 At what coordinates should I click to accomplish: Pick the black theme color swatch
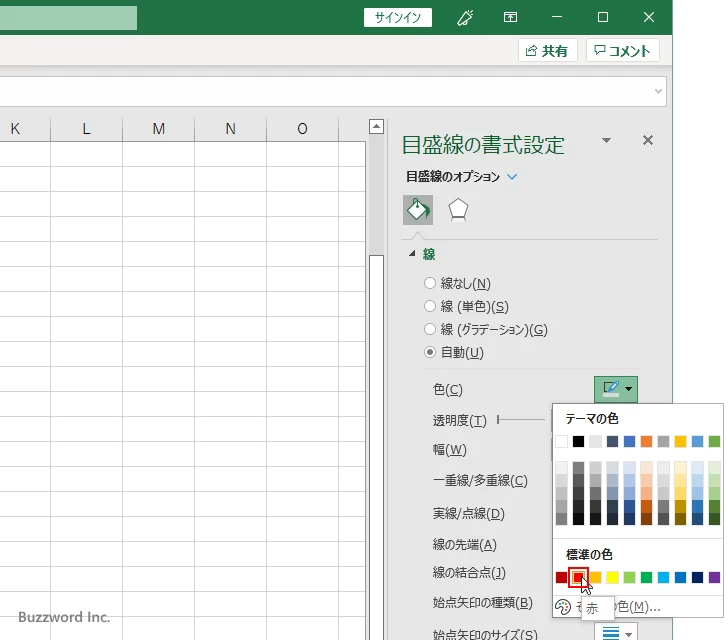tap(578, 441)
